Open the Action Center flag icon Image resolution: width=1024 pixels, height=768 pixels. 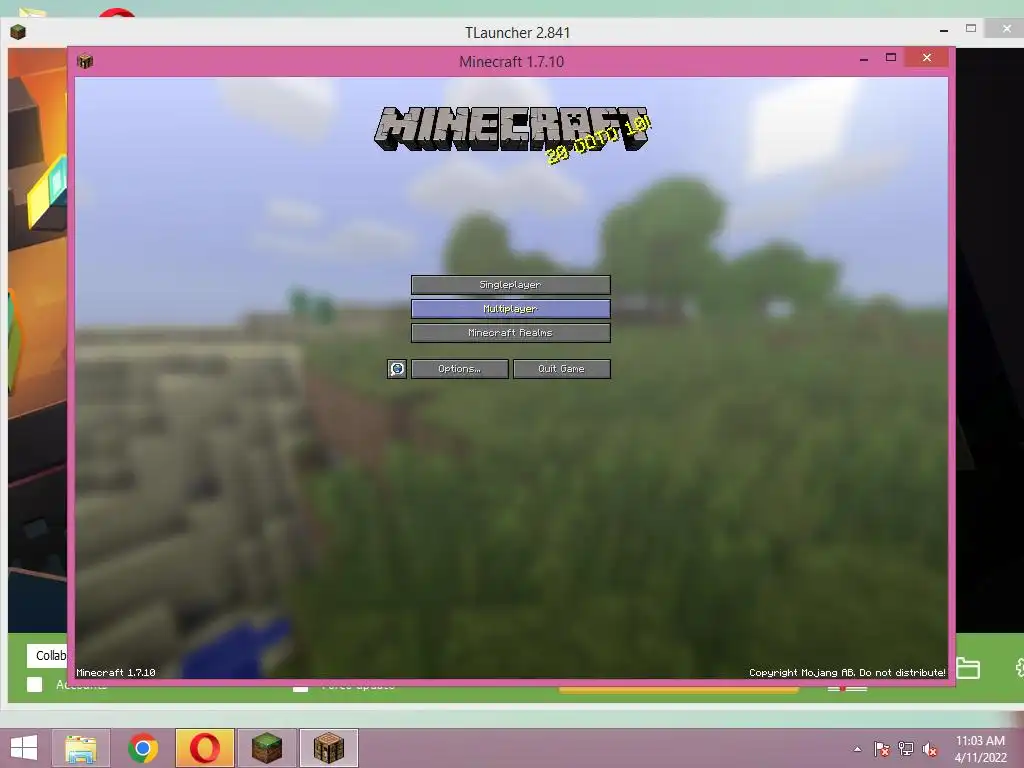point(882,749)
